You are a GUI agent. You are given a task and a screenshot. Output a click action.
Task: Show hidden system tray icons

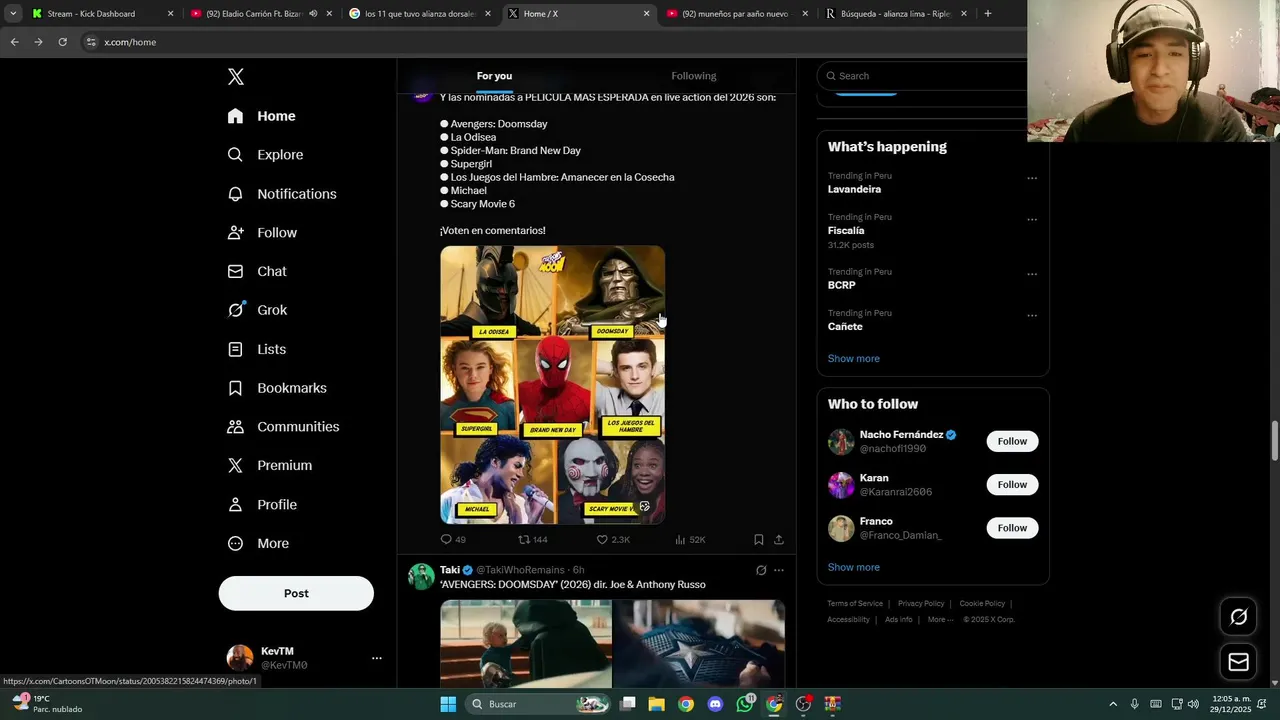pyautogui.click(x=1113, y=704)
